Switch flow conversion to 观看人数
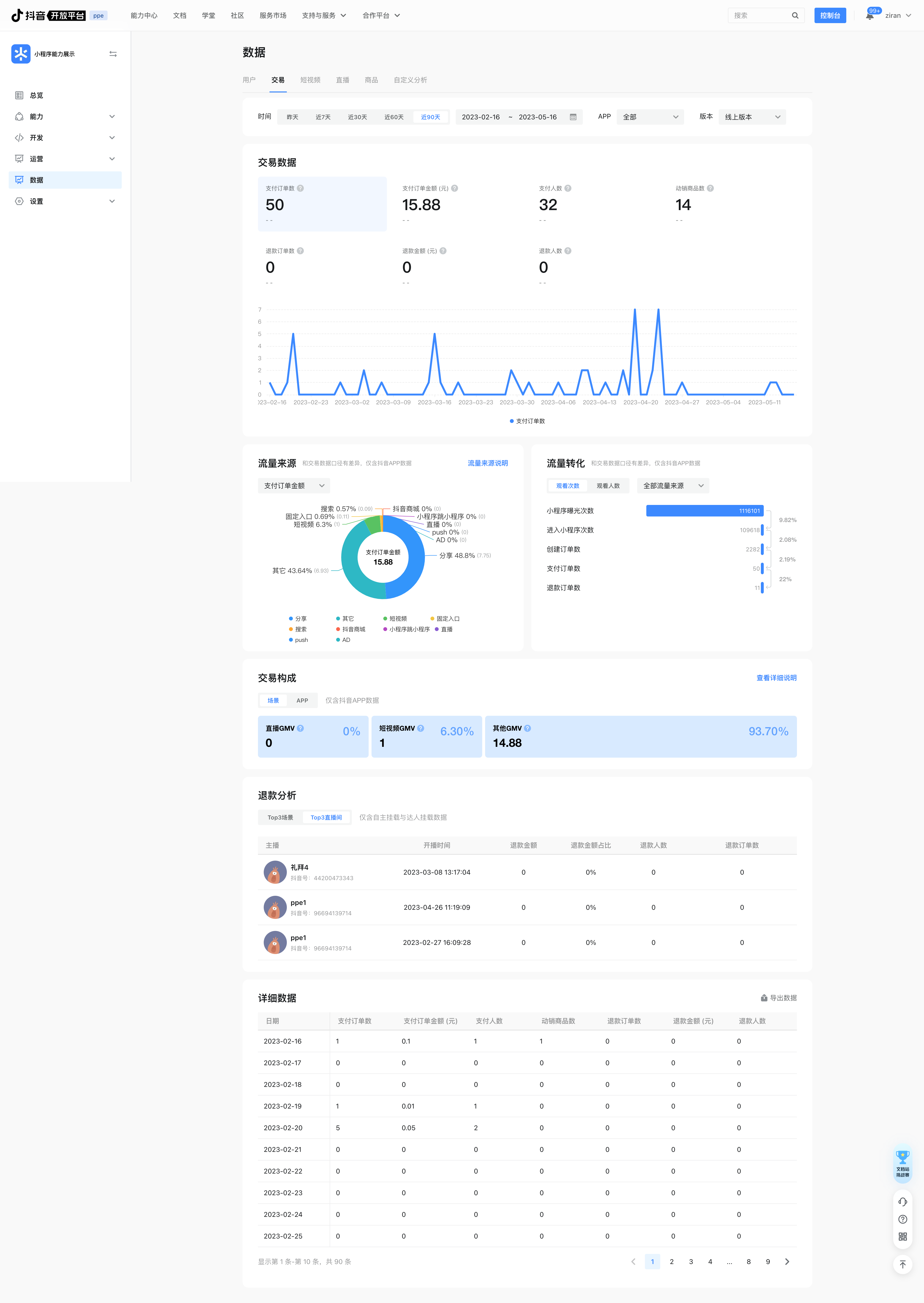Image resolution: width=924 pixels, height=1303 pixels. (608, 486)
